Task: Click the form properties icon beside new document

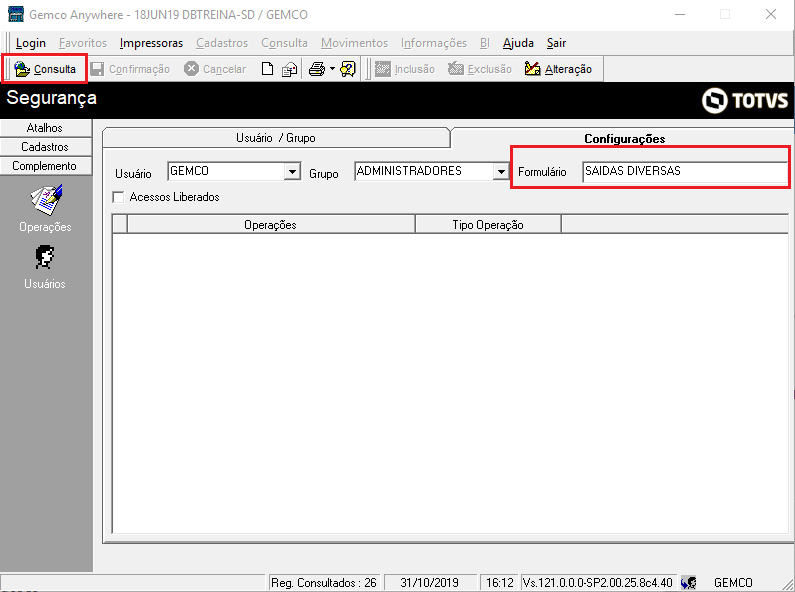Action: 290,69
